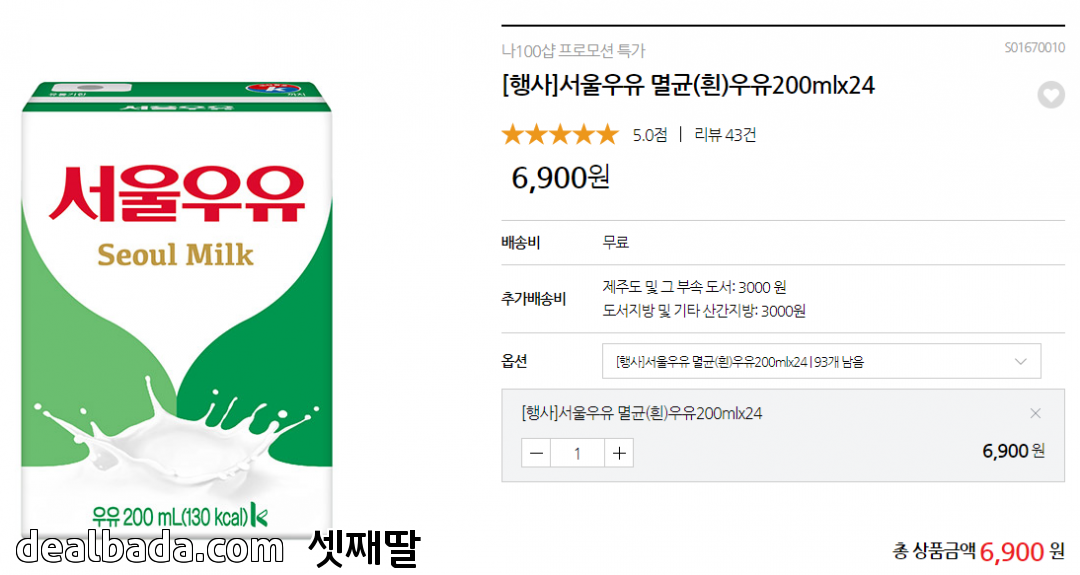1080x575 pixels.
Task: Click the 제주도 extra shipping fee text
Action: 695,287
